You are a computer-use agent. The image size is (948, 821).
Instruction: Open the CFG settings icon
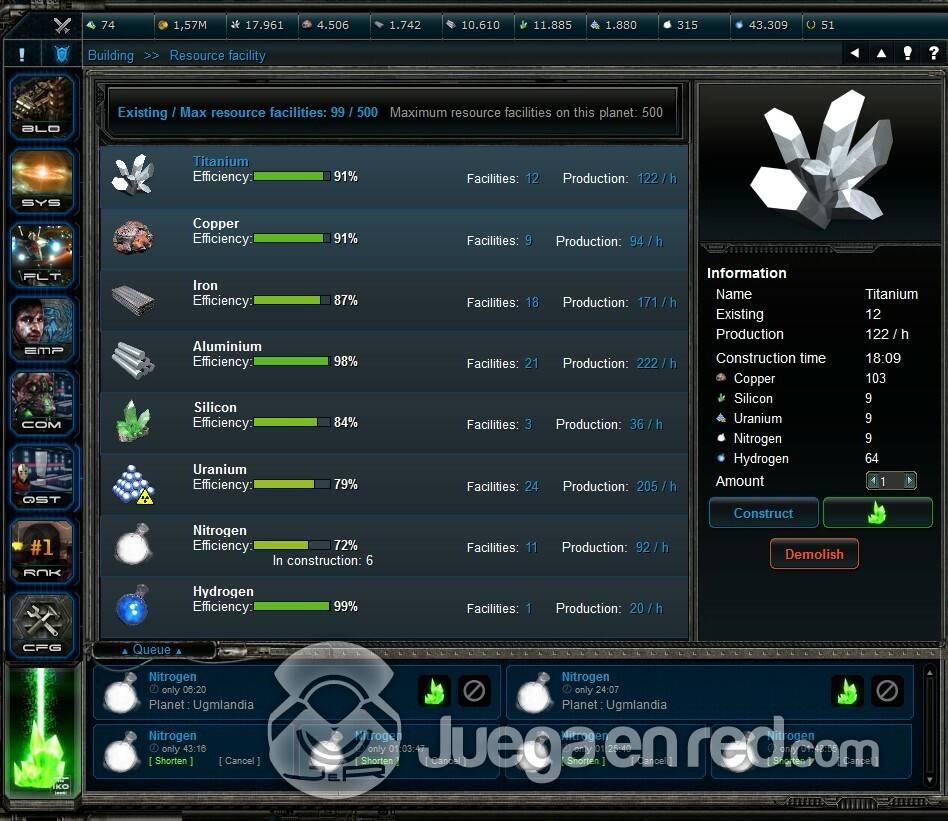42,625
